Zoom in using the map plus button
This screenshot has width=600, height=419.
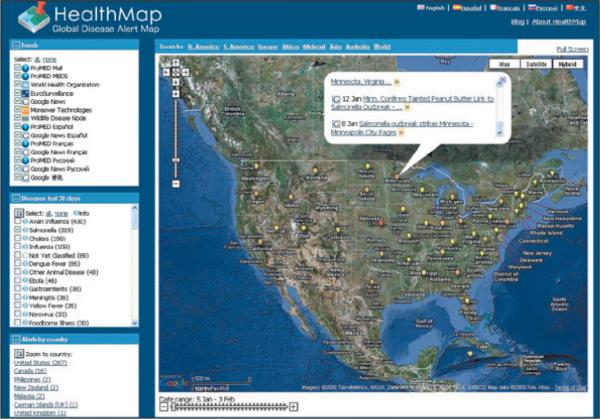[176, 94]
